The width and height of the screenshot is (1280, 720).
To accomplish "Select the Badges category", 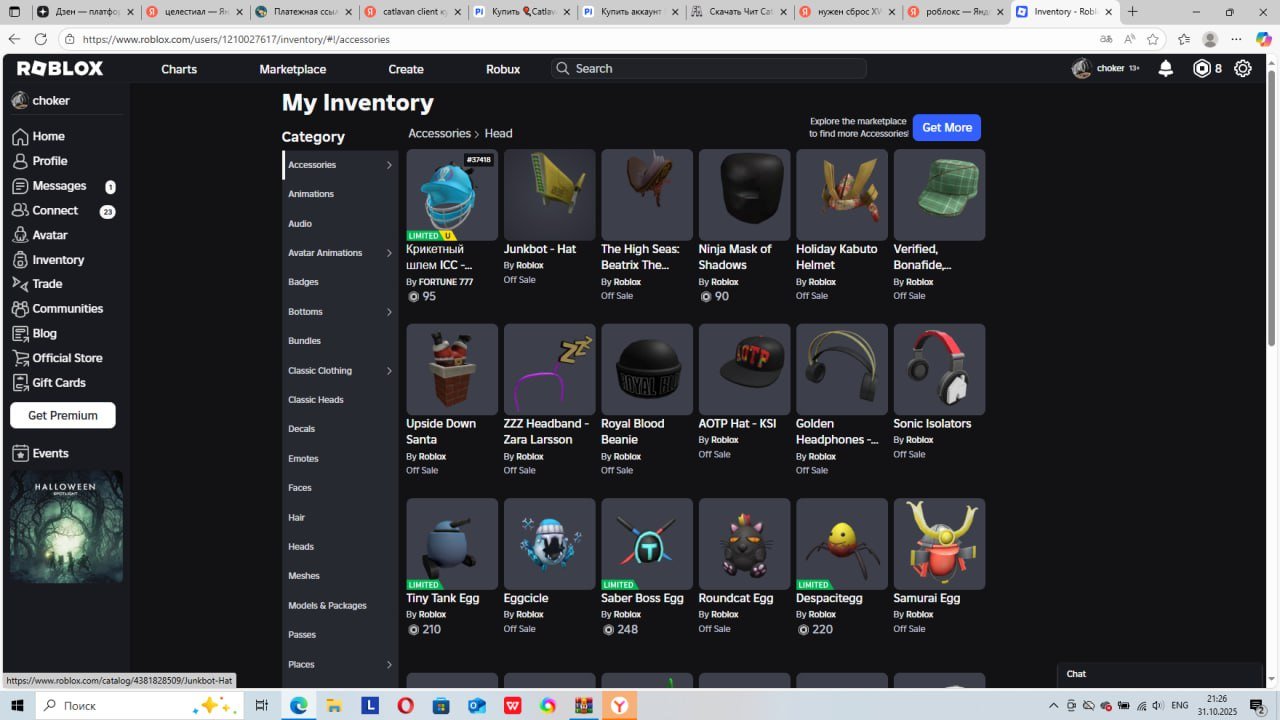I will tap(303, 282).
